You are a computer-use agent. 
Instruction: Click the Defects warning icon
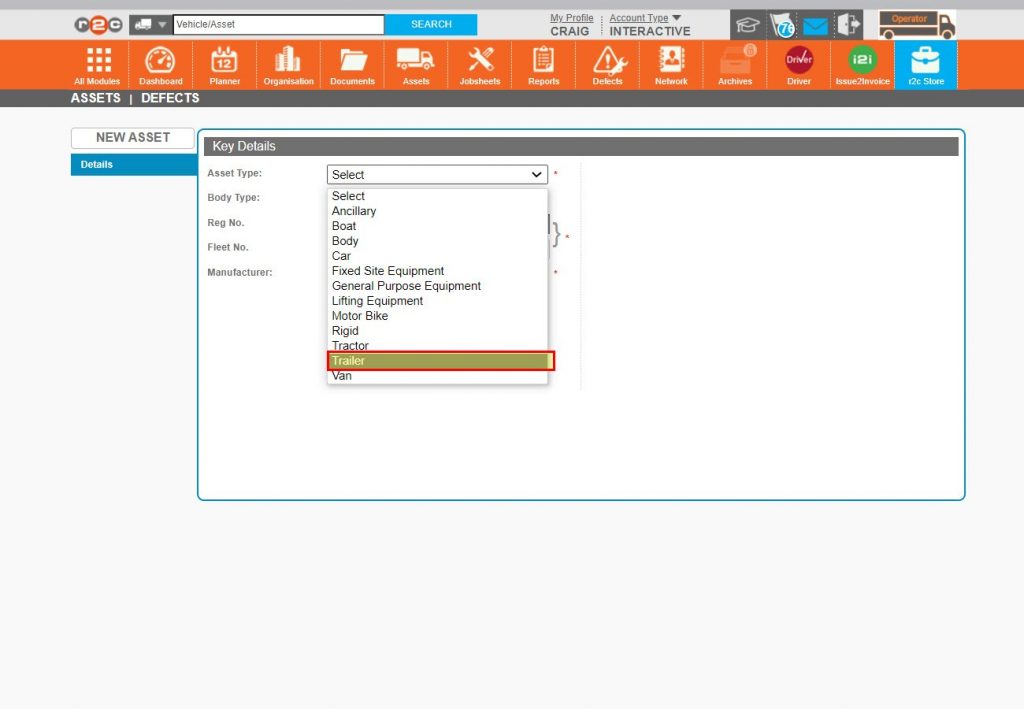(607, 63)
